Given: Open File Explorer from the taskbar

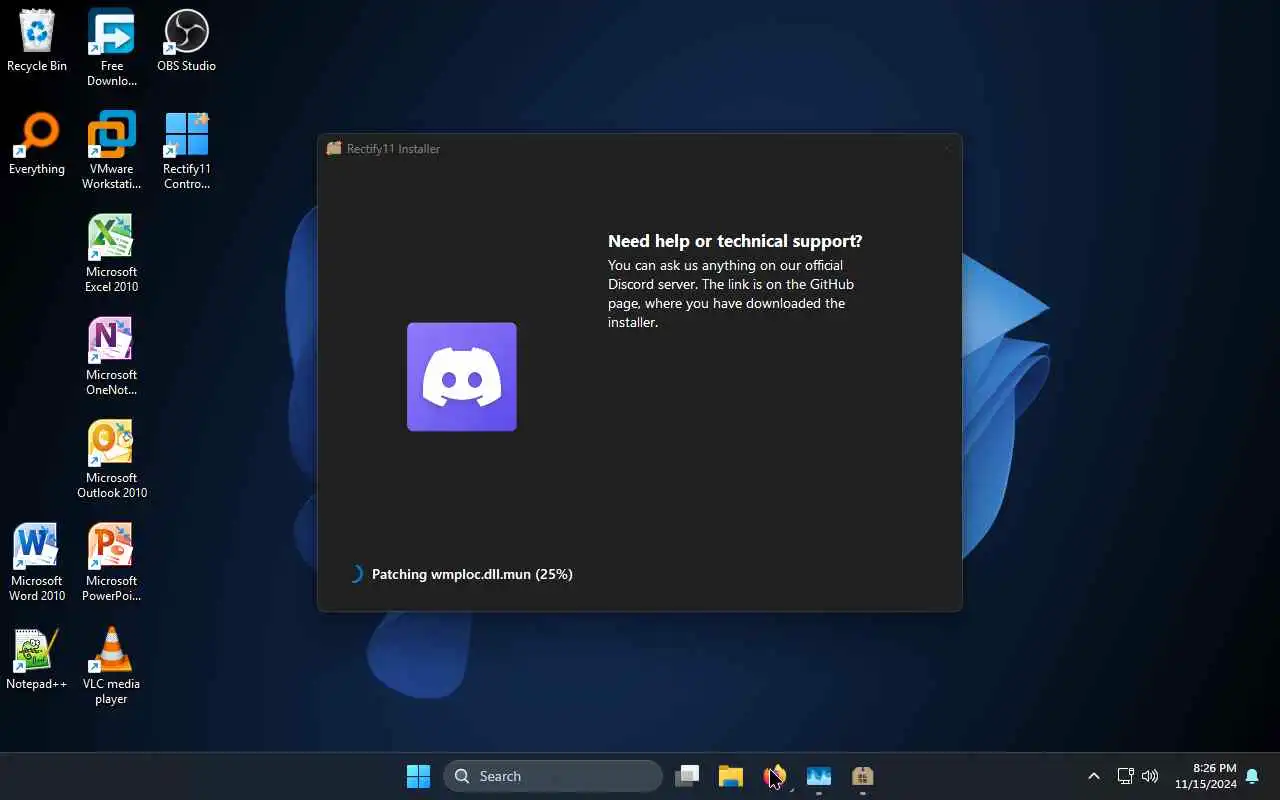Looking at the screenshot, I should [x=731, y=776].
